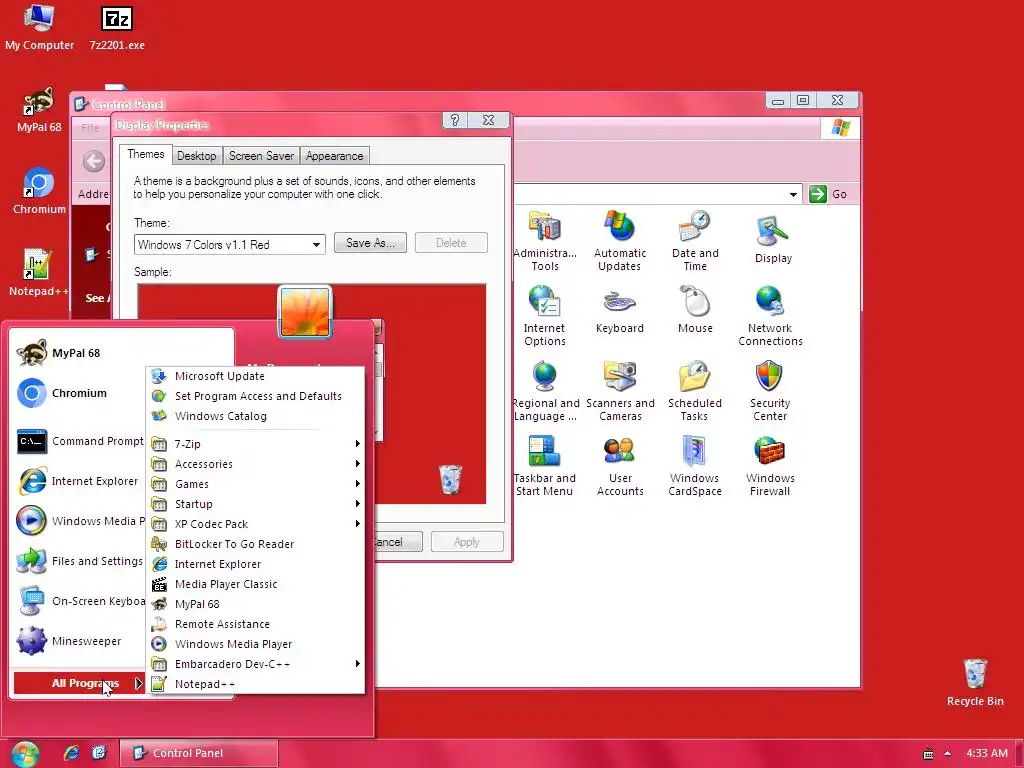Expand the XP Codec Pack submenu
1024x768 pixels.
pos(256,524)
